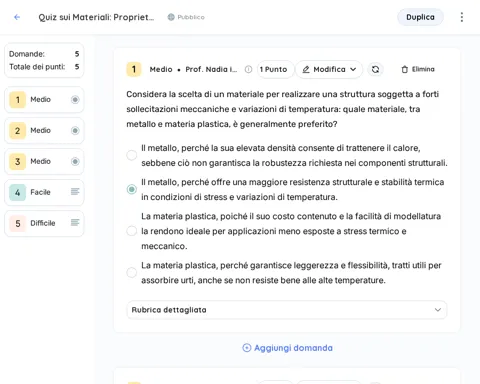Click the Domande count row
This screenshot has width=480, height=384.
(44, 54)
